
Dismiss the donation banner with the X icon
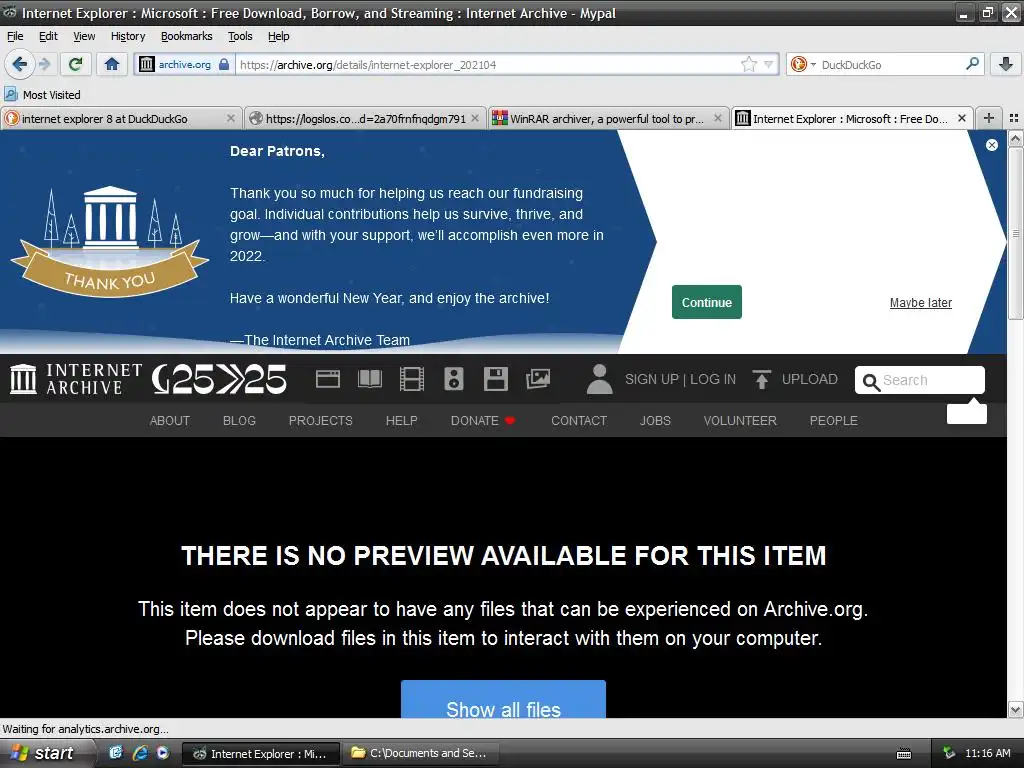[x=991, y=145]
